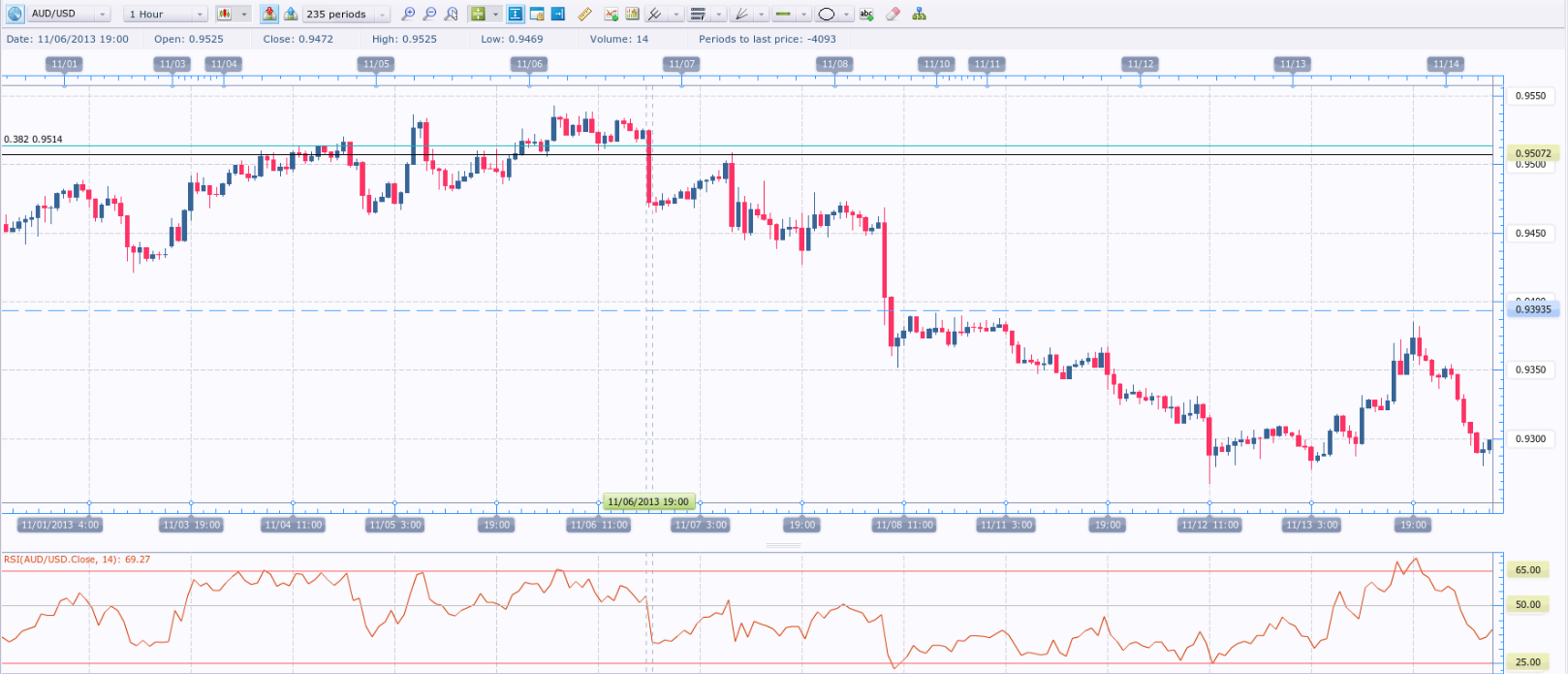
Task: Open the AUD/USD instrument dropdown
Action: (102, 15)
